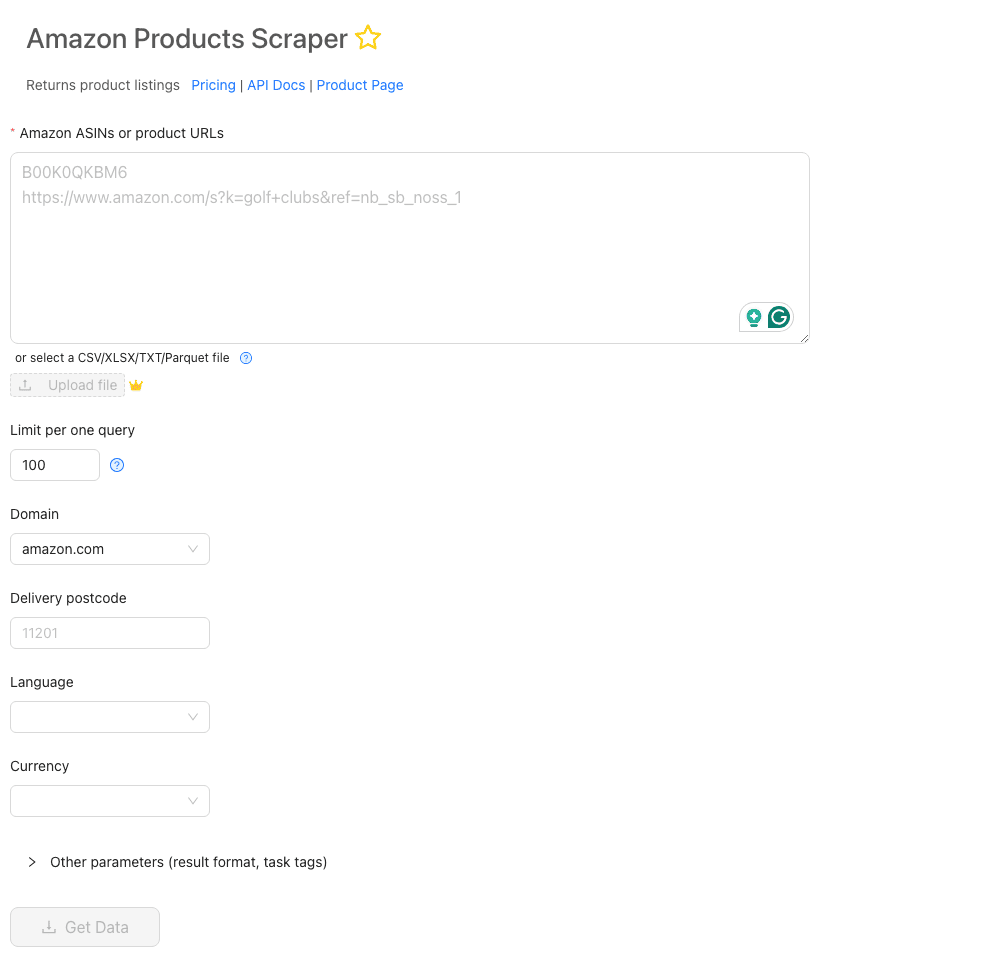Image resolution: width=984 pixels, height=972 pixels.
Task: Expand the Other parameters section
Action: tap(32, 861)
